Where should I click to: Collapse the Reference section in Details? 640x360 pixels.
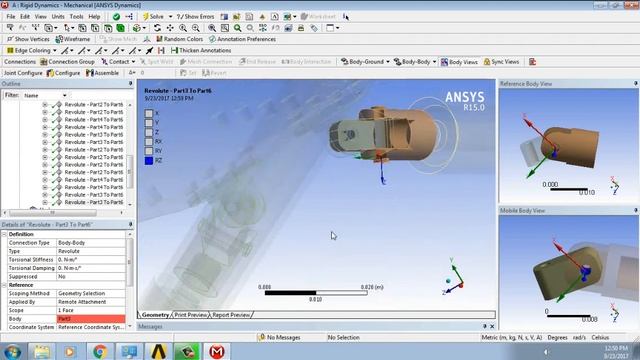pos(4,285)
